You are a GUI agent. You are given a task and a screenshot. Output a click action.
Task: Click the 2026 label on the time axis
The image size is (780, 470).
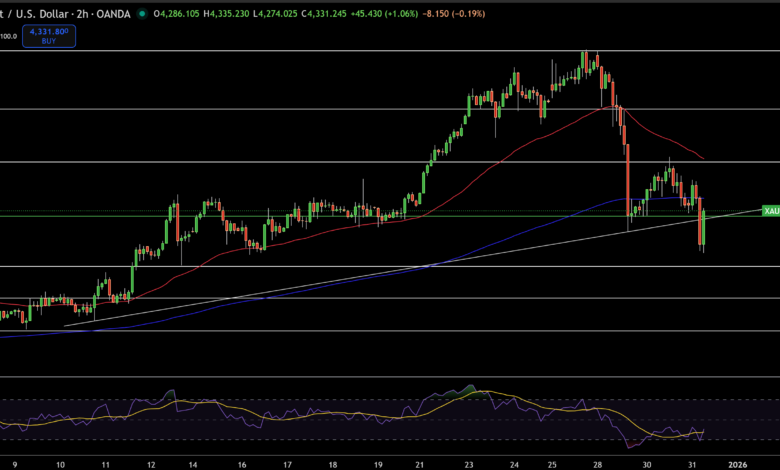pos(738,465)
